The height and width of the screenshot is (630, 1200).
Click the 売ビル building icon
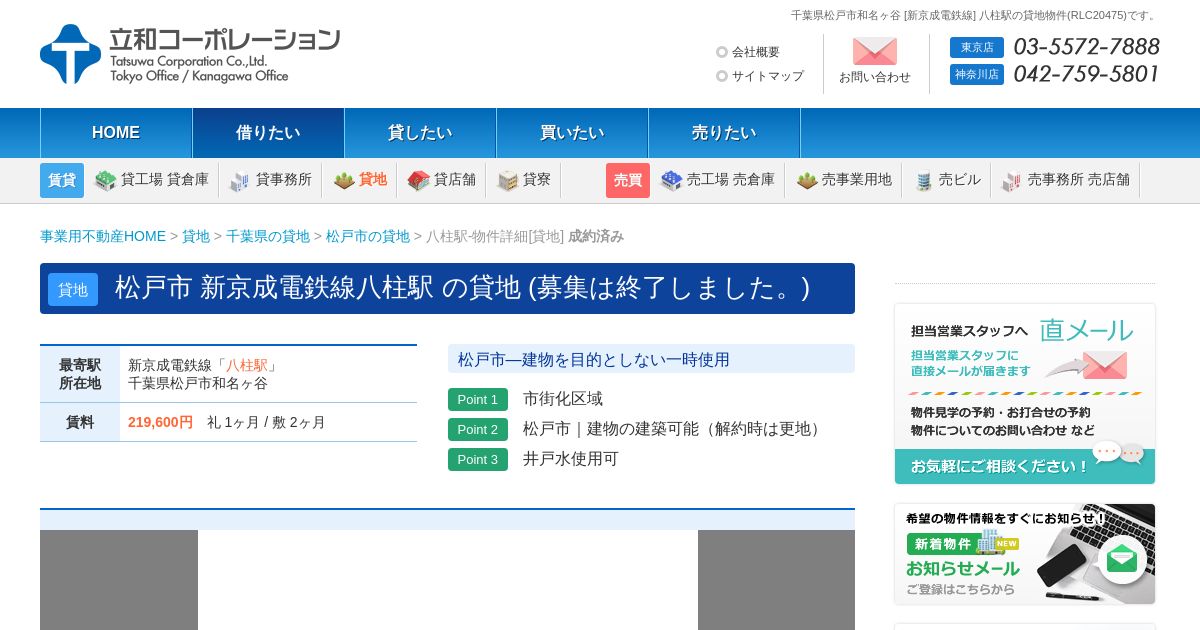(924, 181)
